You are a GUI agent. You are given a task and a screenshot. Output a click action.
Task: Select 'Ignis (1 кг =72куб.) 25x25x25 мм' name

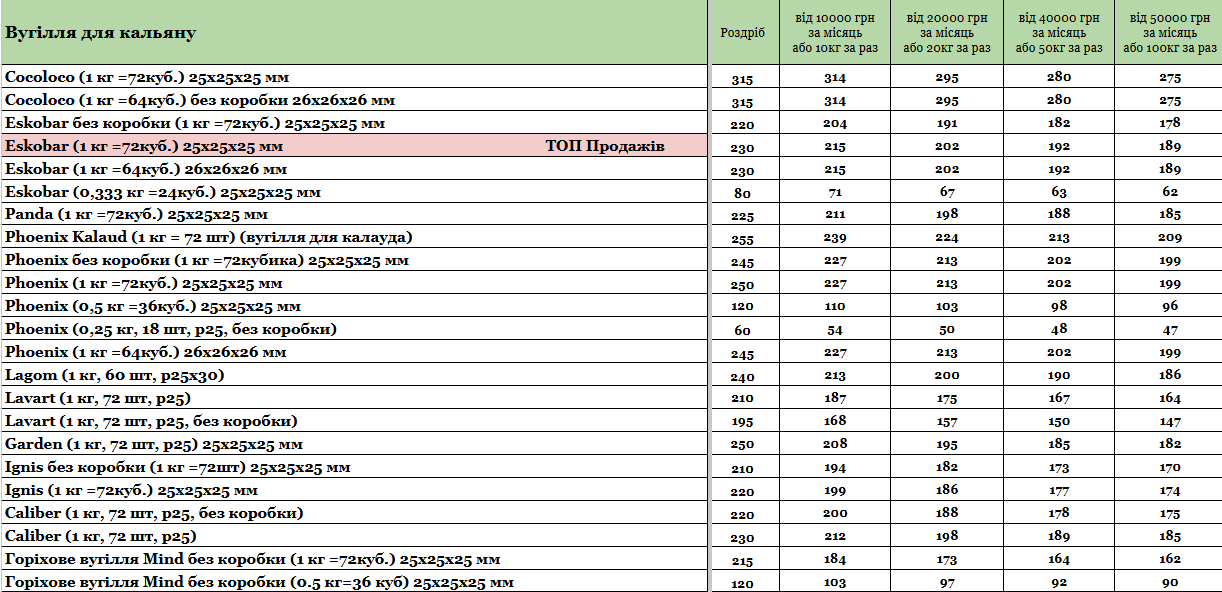[132, 490]
